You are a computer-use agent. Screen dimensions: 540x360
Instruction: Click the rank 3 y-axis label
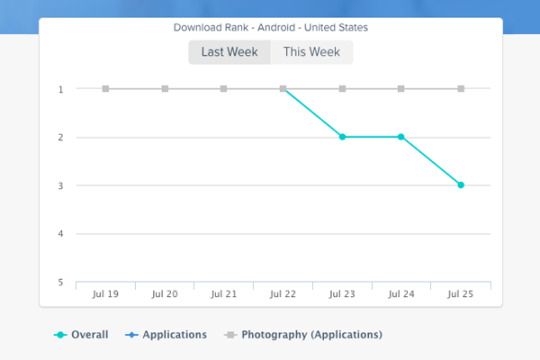click(61, 186)
